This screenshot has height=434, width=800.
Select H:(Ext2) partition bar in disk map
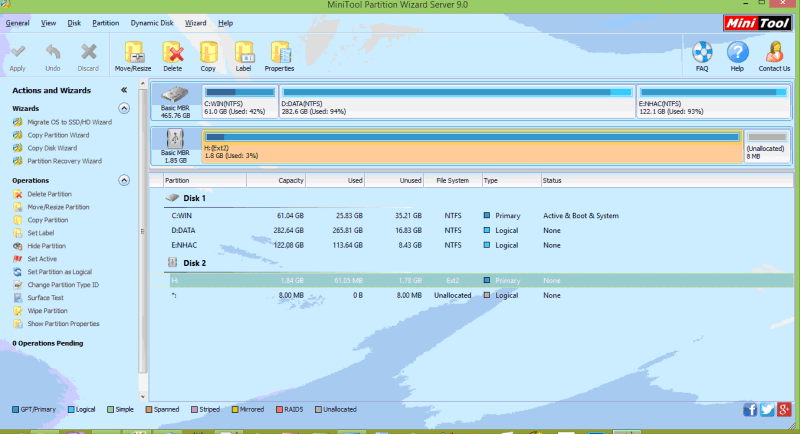(x=472, y=146)
